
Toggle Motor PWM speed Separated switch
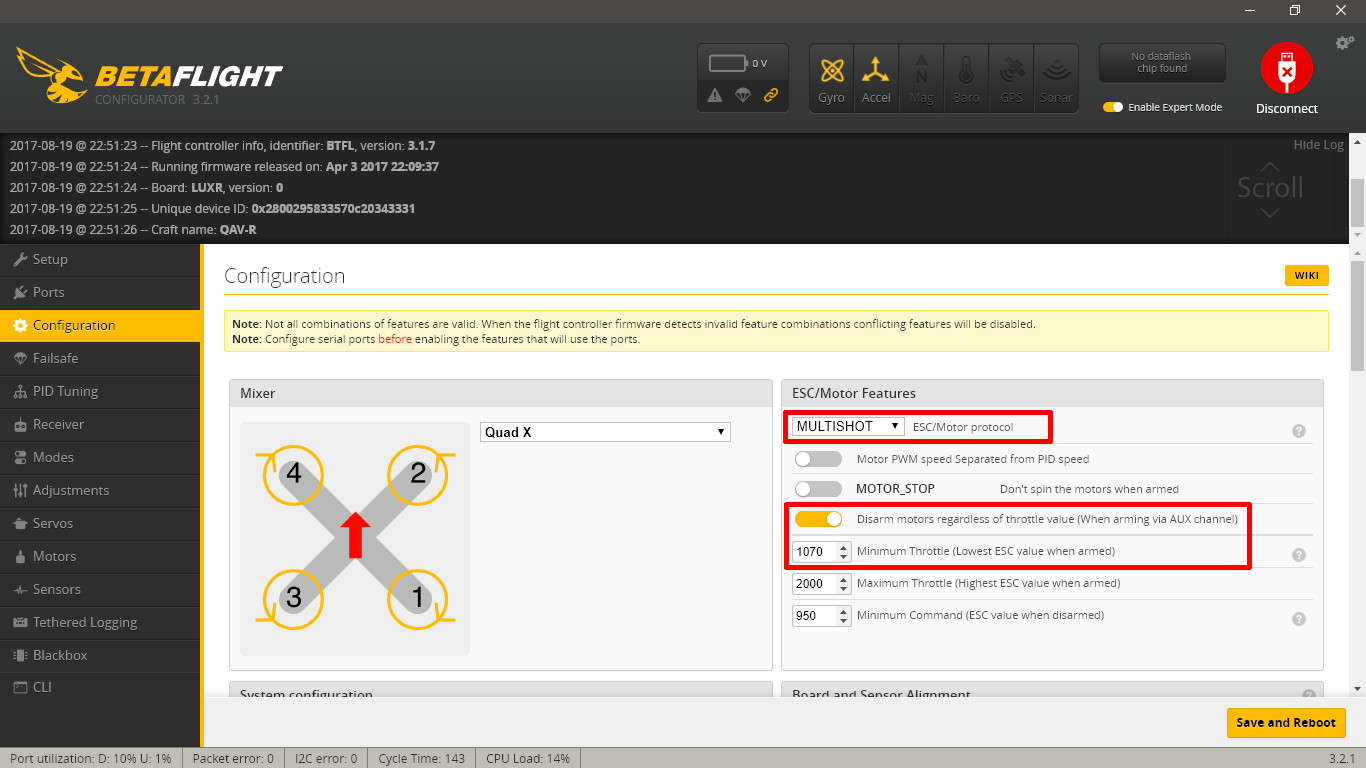coord(818,459)
